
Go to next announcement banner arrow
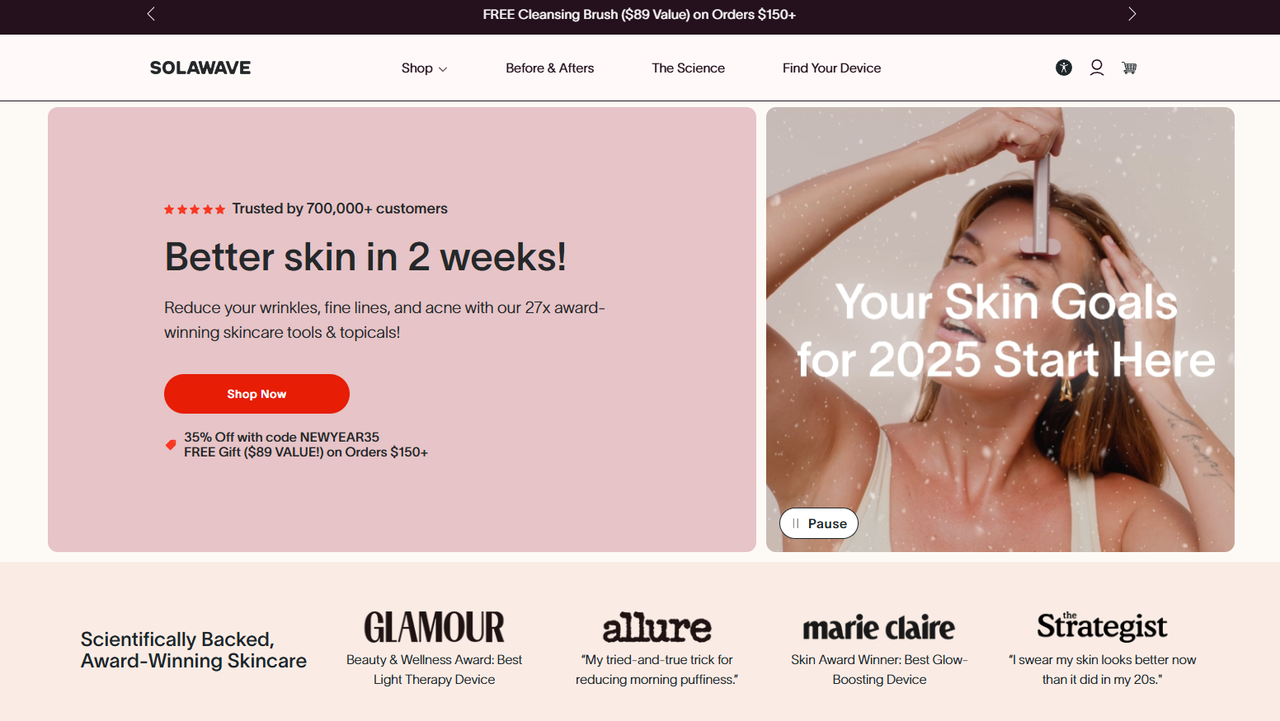(x=1132, y=14)
